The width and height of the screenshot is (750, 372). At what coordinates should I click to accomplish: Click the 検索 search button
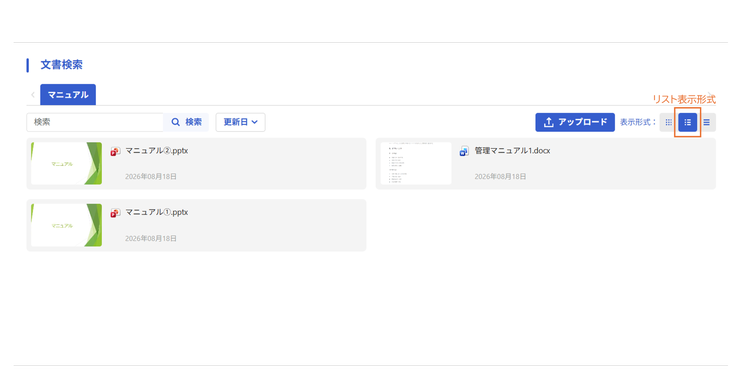[186, 122]
